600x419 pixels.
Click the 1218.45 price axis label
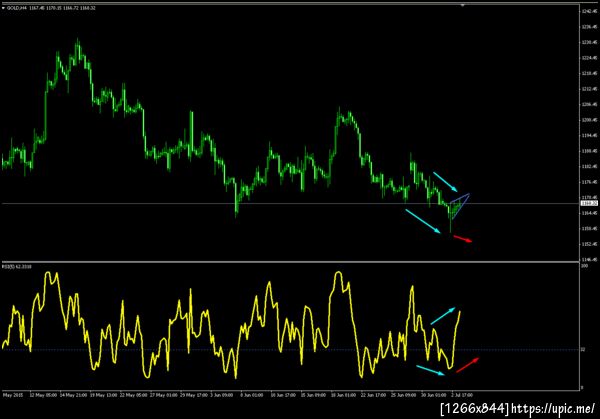pyautogui.click(x=589, y=73)
